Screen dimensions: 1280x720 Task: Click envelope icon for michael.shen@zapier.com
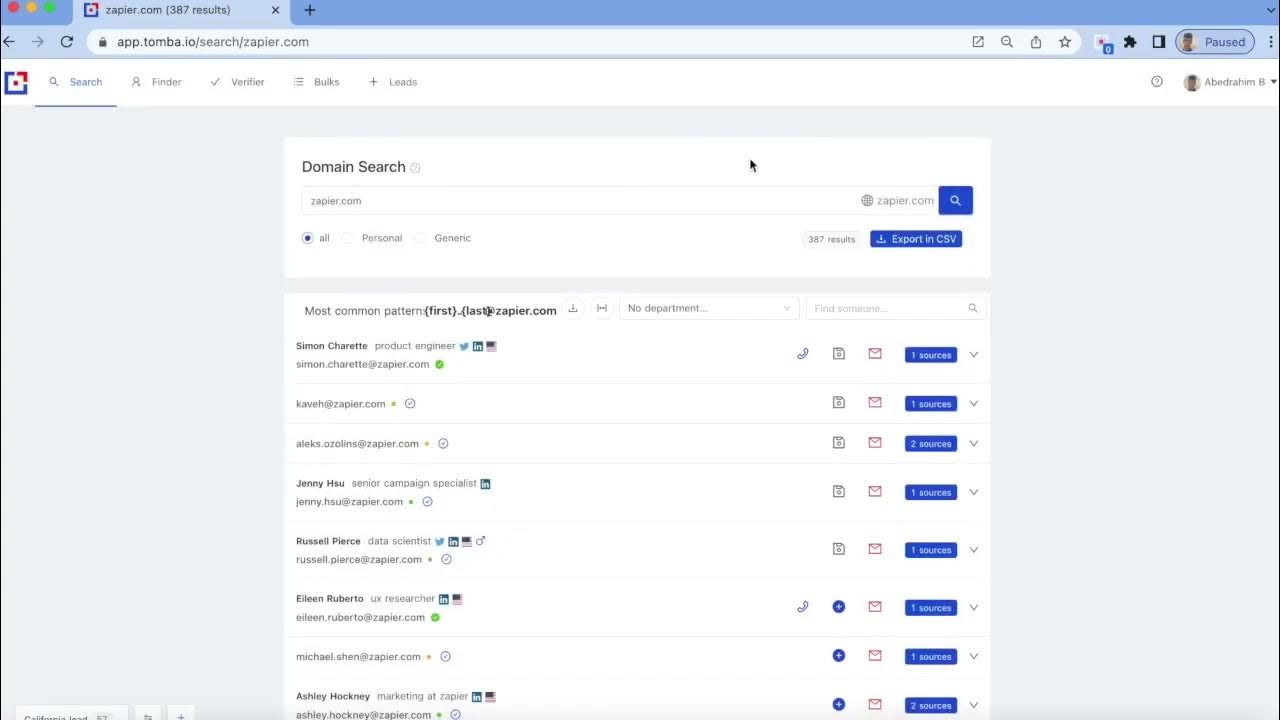point(875,656)
